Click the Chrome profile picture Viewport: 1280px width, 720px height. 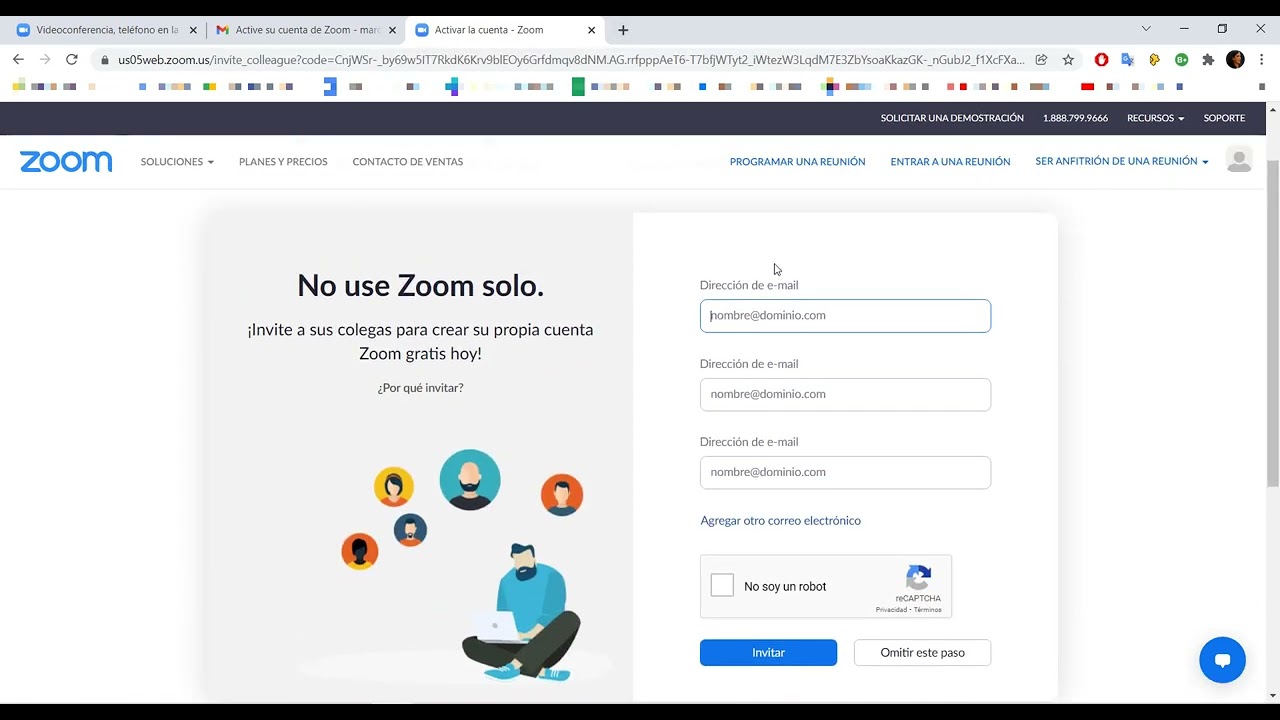point(1235,60)
